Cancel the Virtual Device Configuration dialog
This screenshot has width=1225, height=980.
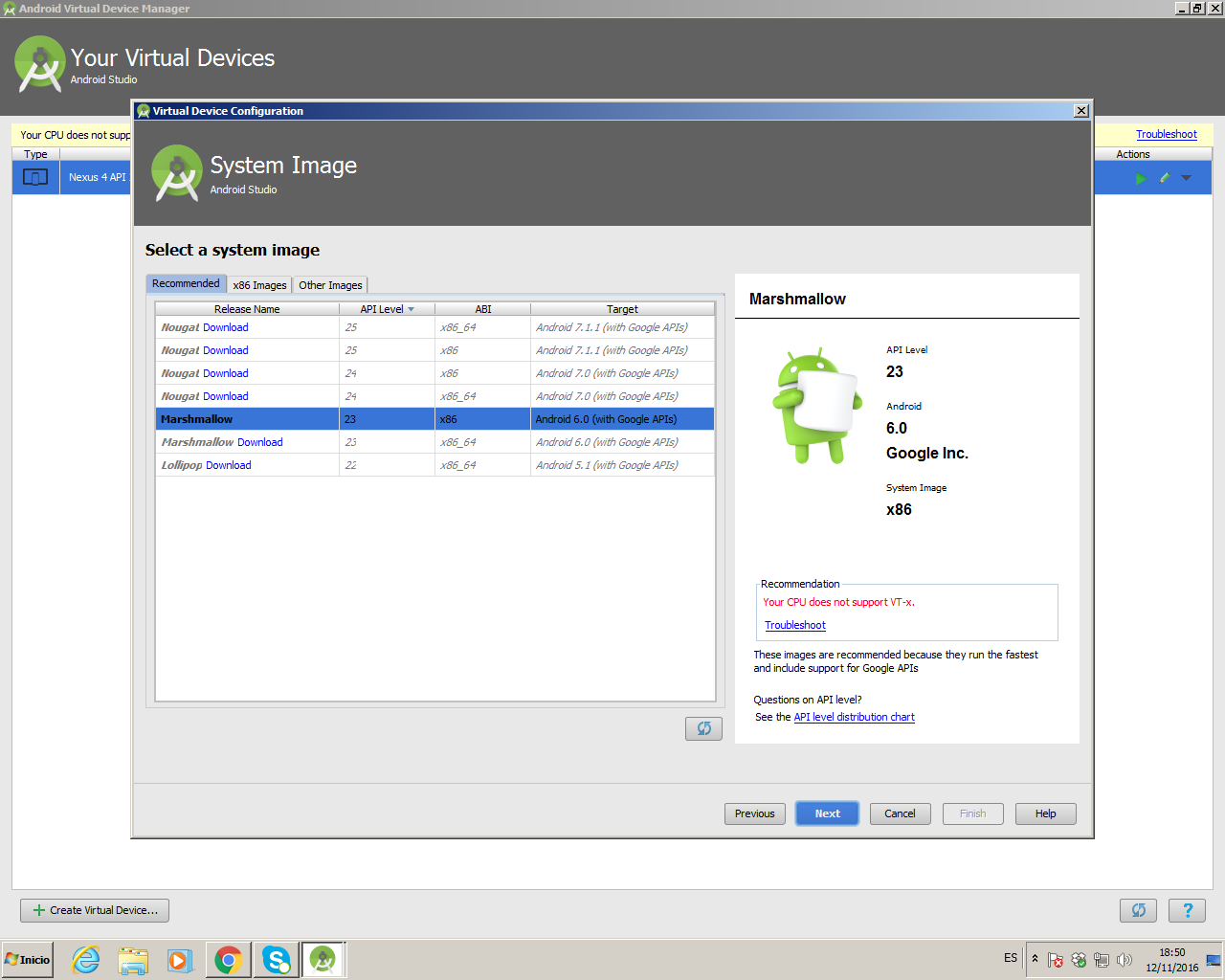point(900,813)
